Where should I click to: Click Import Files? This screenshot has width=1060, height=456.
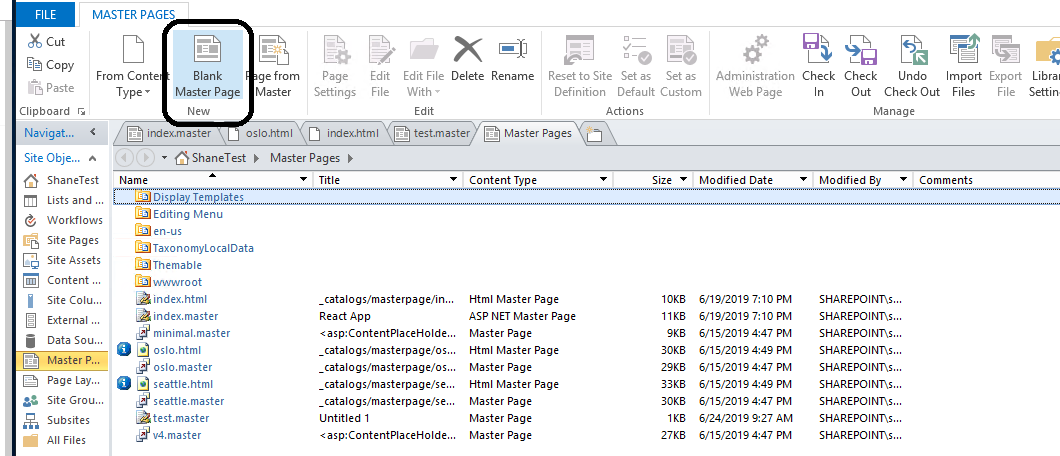[963, 66]
